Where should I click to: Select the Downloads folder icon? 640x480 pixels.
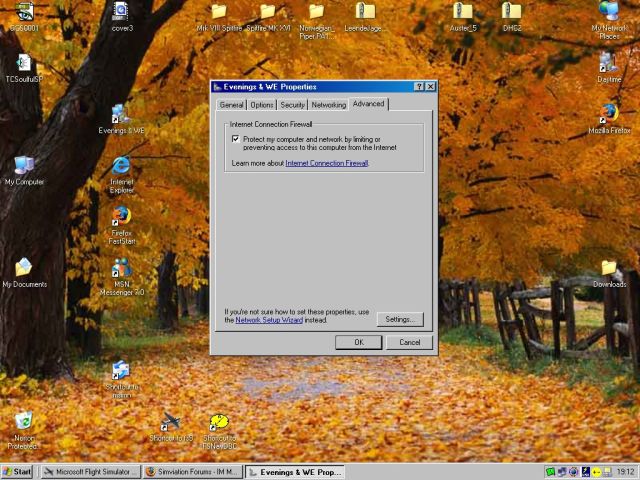click(609, 268)
